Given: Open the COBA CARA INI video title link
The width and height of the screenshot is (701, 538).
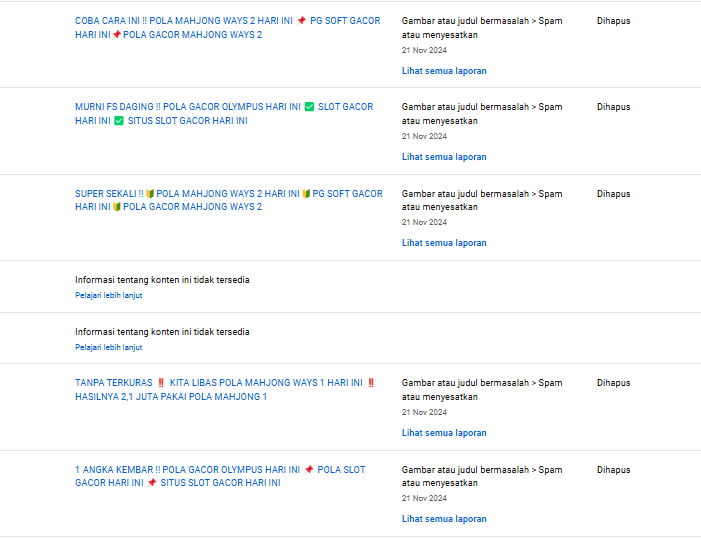Looking at the screenshot, I should coord(228,28).
